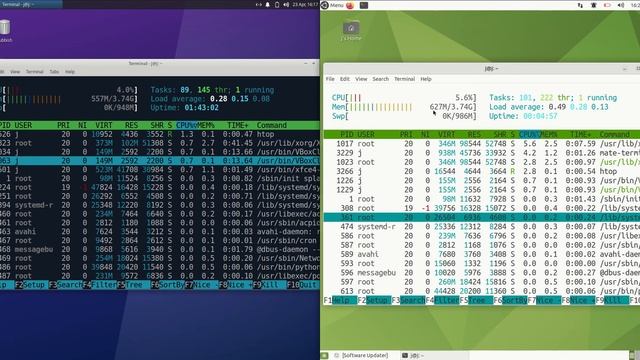Open notification bell in MATE panel
Image resolution: width=640 pixels, height=360 pixels.
593,5
